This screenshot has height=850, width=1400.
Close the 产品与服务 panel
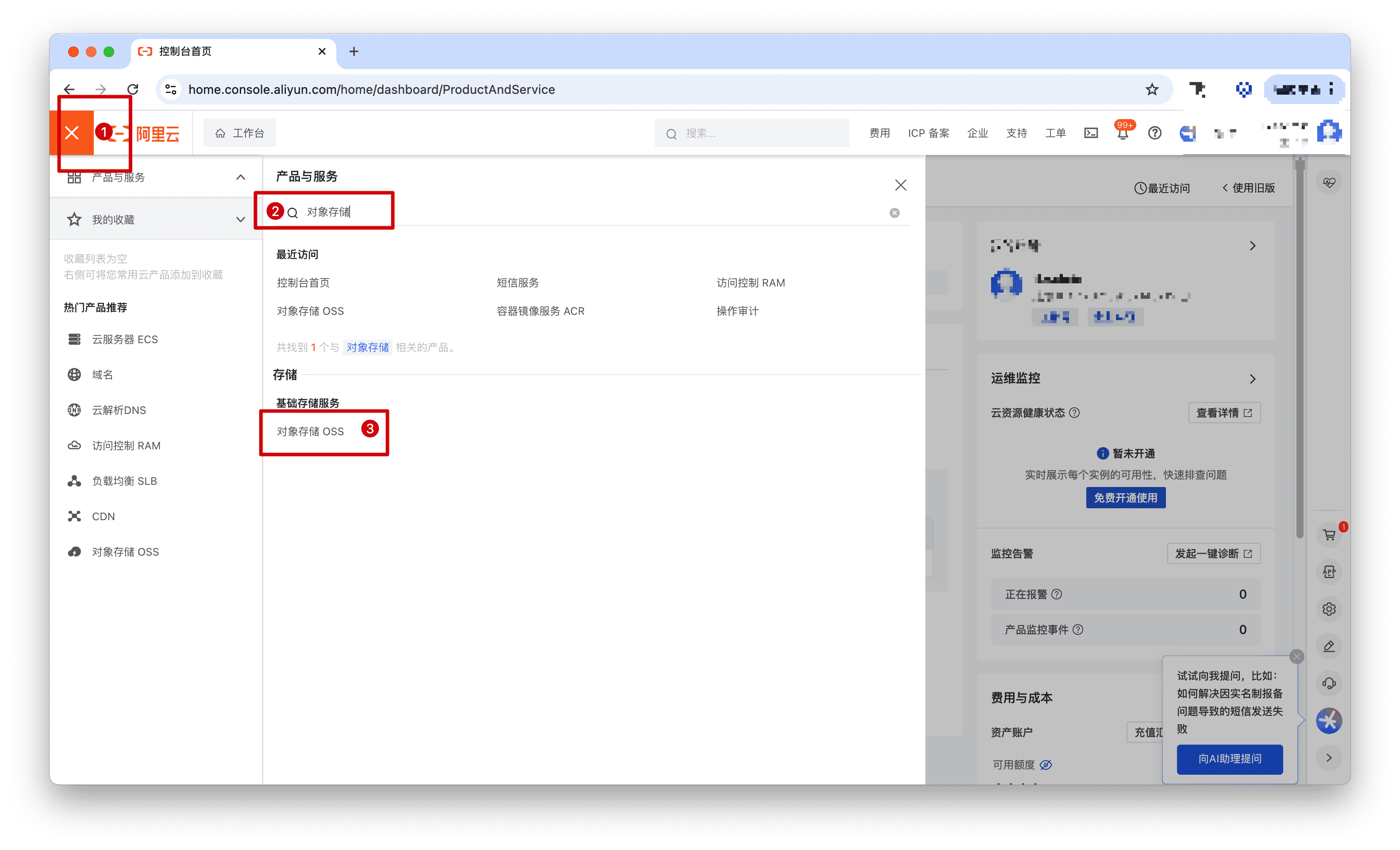click(x=900, y=185)
